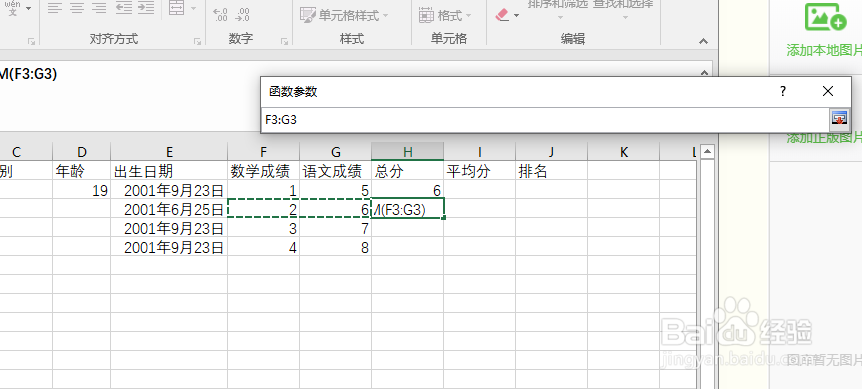862x389 pixels.
Task: Open the eraser Clear dropdown arrow
Action: coord(516,16)
